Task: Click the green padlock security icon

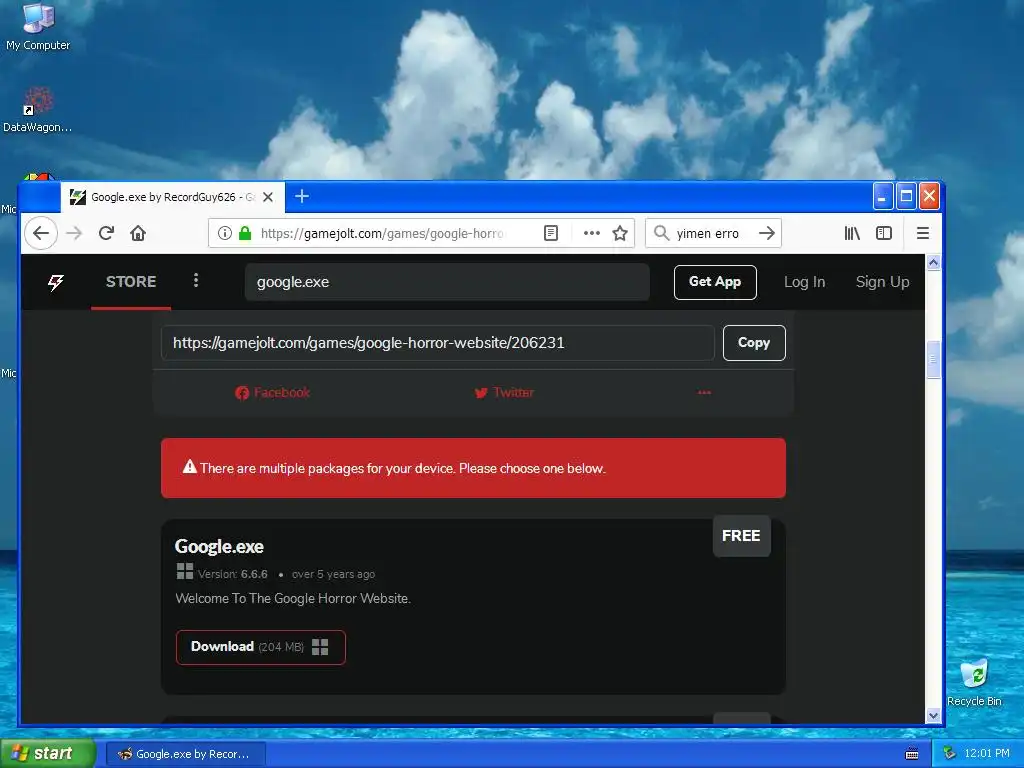Action: pyautogui.click(x=245, y=233)
